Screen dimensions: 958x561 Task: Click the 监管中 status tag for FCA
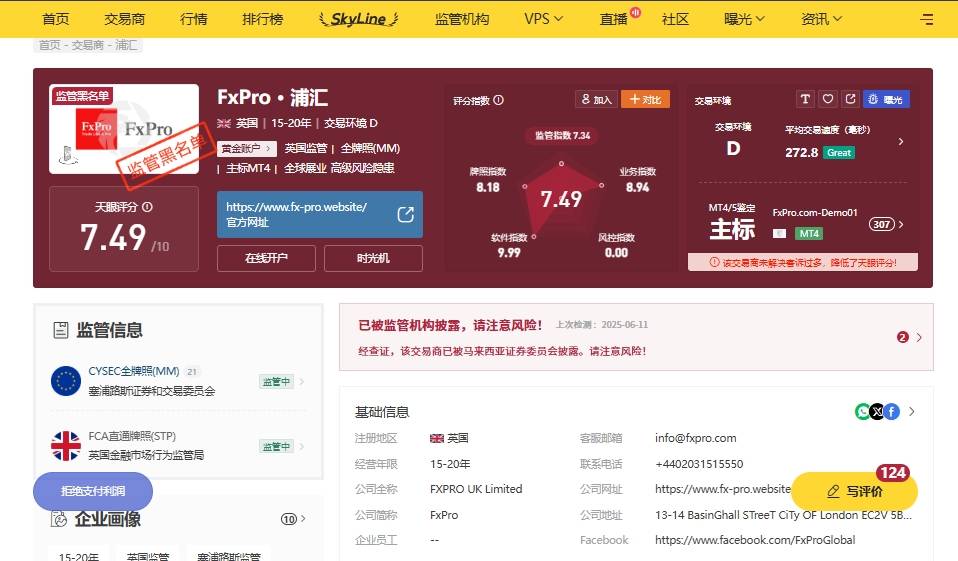coord(276,446)
